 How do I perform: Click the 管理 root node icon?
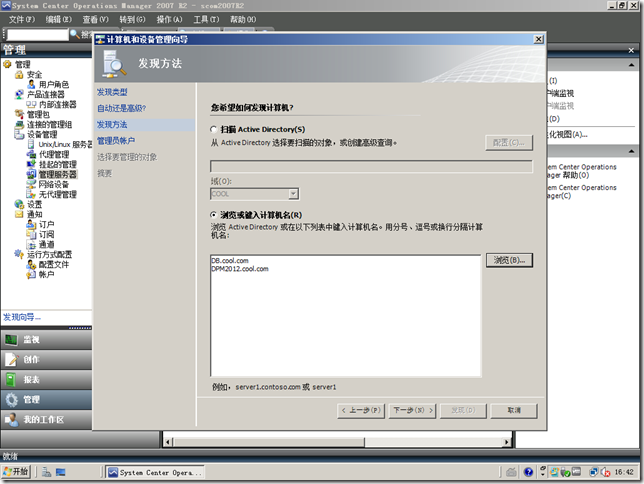[7, 64]
